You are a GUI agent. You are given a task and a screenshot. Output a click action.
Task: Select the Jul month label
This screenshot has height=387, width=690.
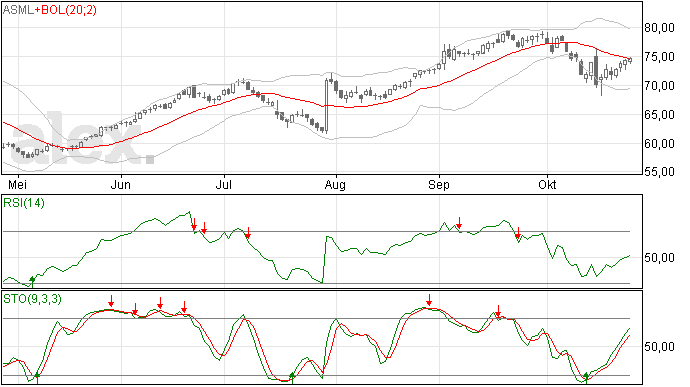pos(224,184)
